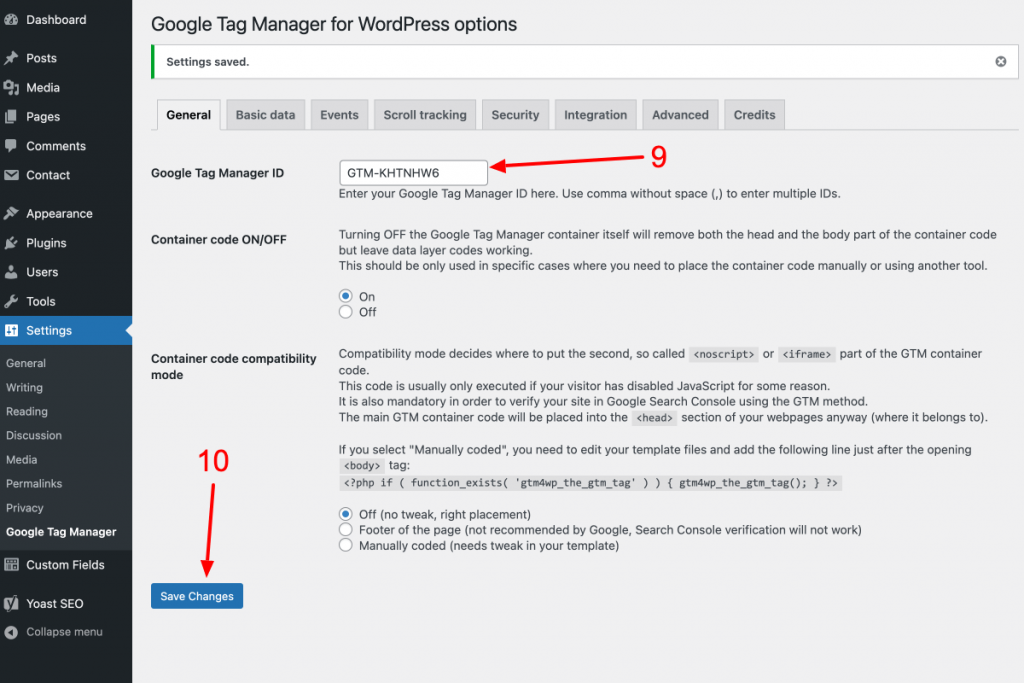Image resolution: width=1024 pixels, height=683 pixels.
Task: Click the Pages menu label
Action: coord(43,117)
